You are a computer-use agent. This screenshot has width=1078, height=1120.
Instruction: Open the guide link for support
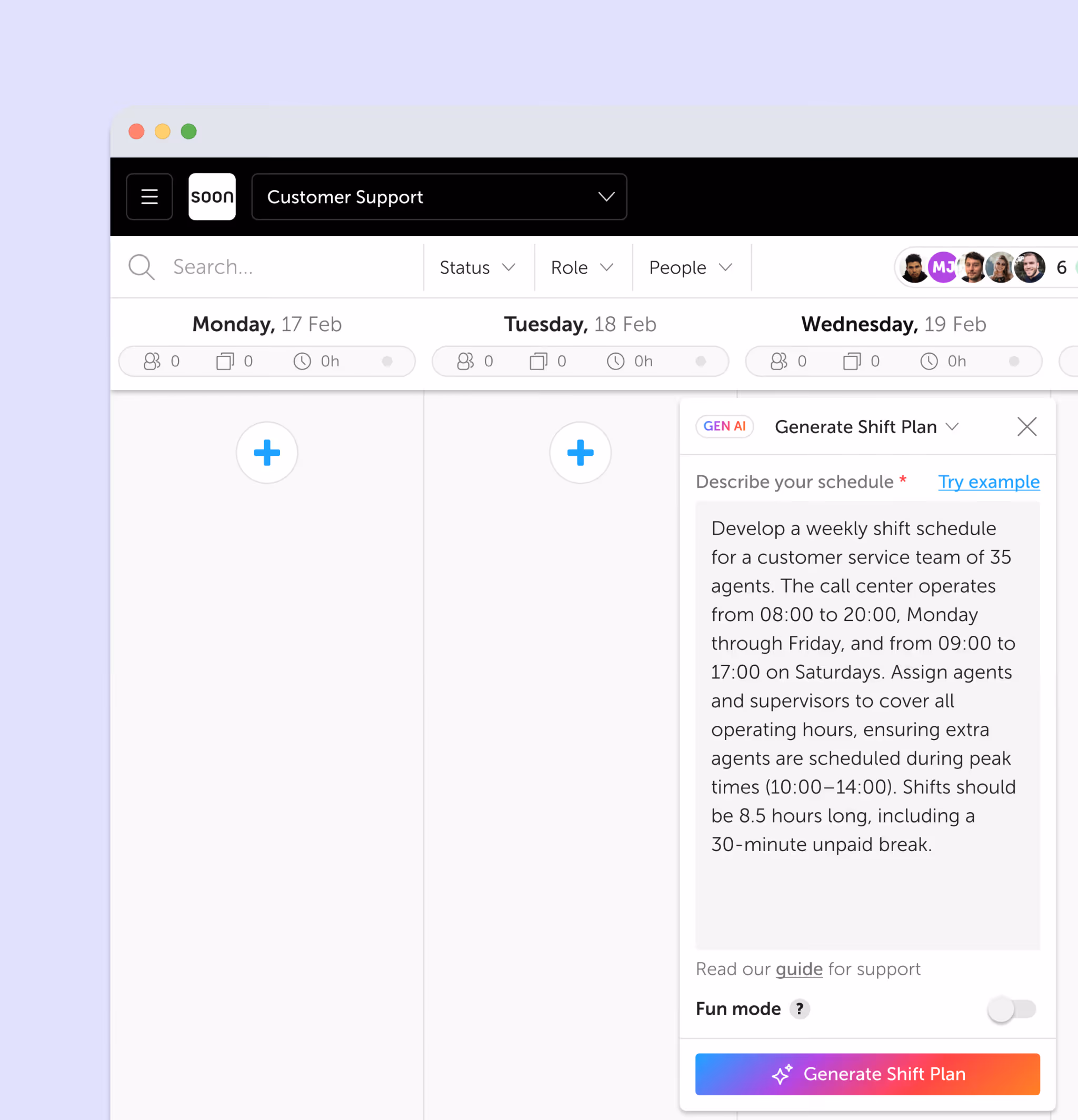[798, 969]
